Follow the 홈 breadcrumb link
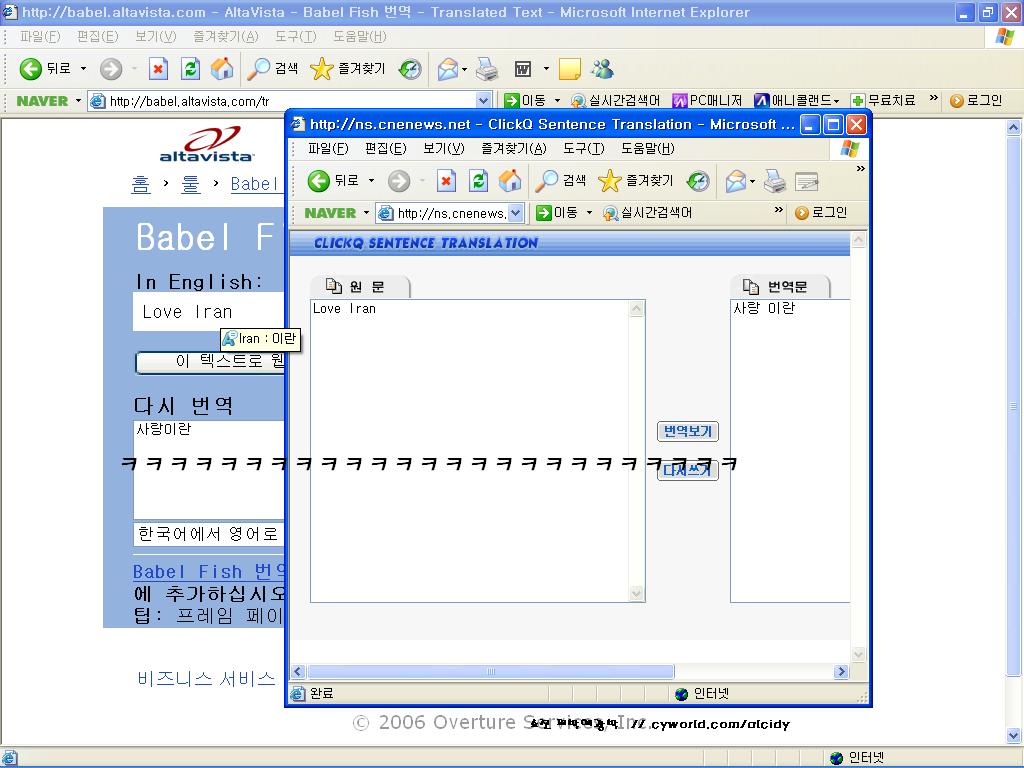Image resolution: width=1024 pixels, height=768 pixels. point(140,184)
